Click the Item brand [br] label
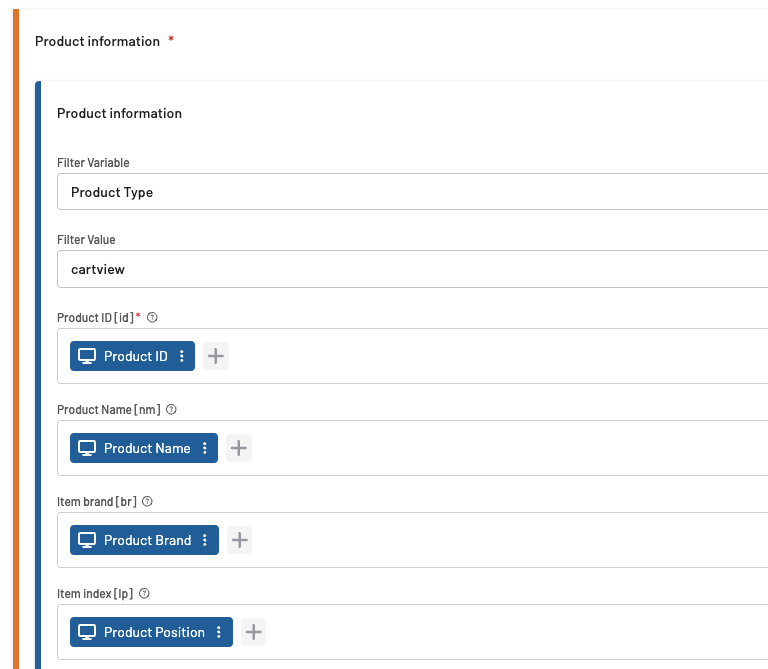The width and height of the screenshot is (768, 669). point(97,502)
